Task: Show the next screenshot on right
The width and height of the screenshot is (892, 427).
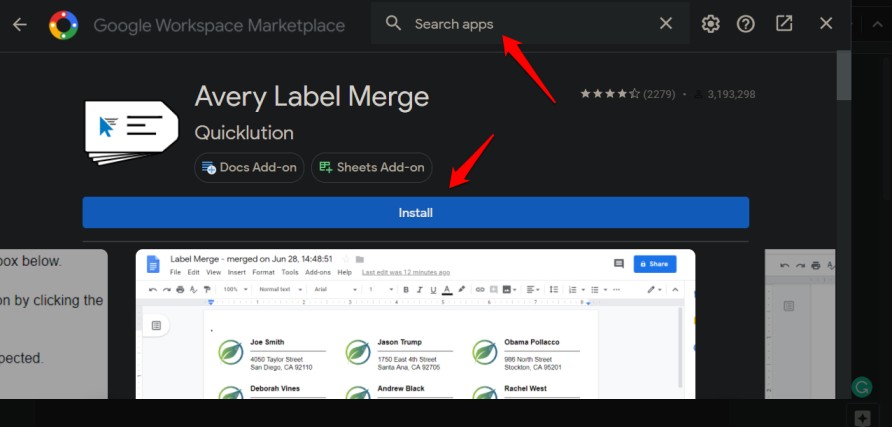Action: tap(799, 324)
